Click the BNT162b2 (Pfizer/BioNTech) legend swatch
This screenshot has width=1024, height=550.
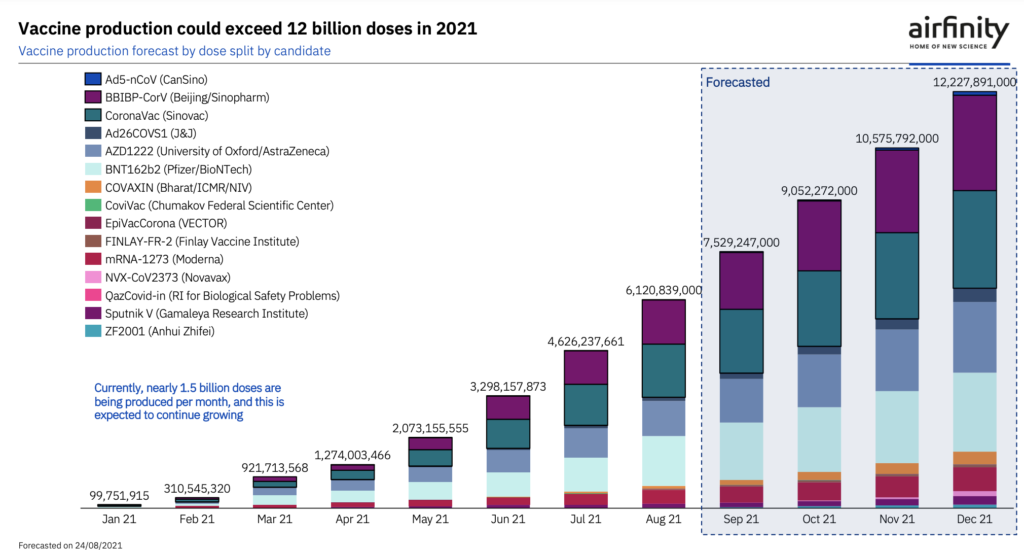tap(93, 169)
